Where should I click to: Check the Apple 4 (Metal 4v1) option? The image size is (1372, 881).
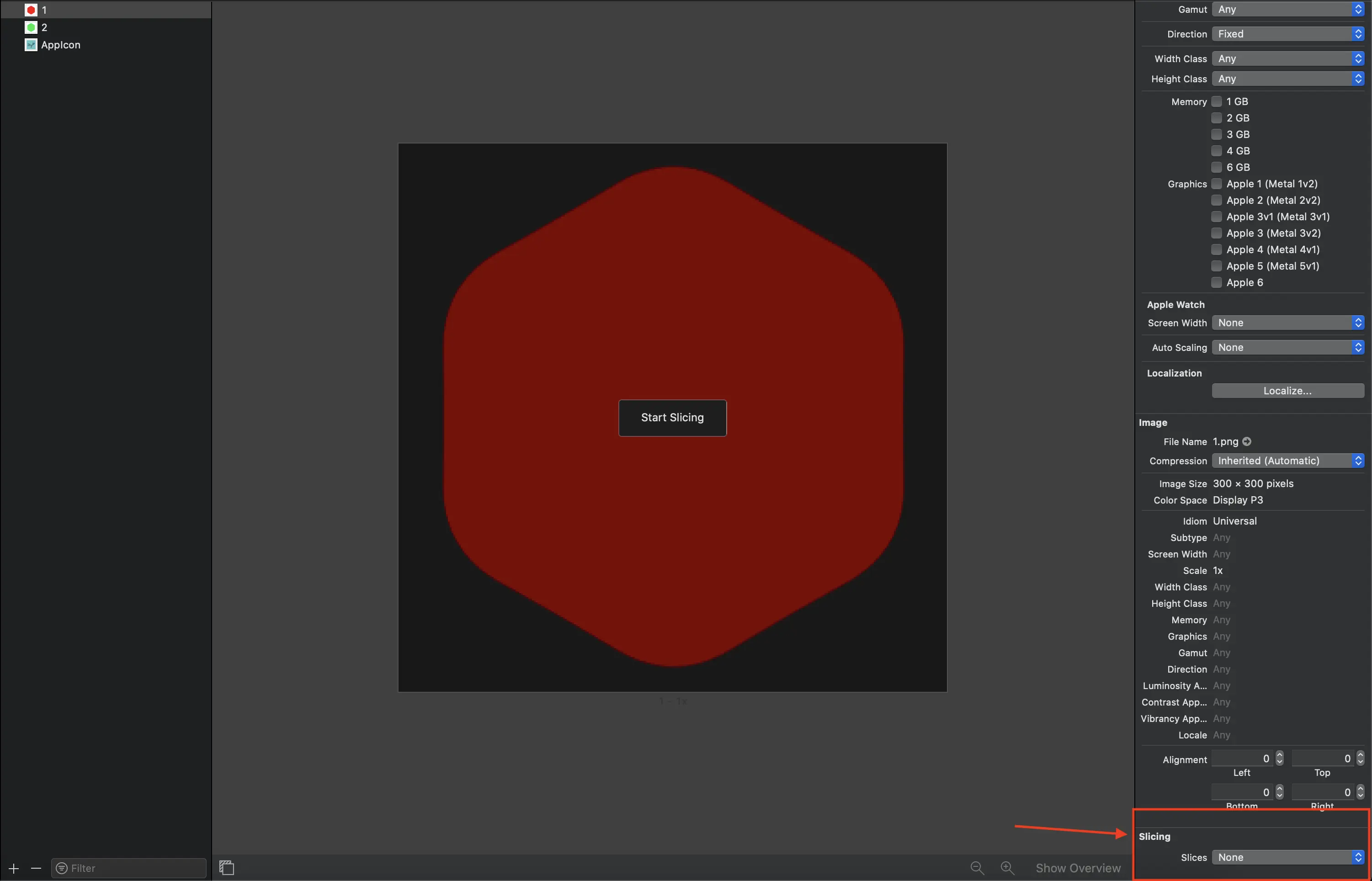click(1217, 249)
